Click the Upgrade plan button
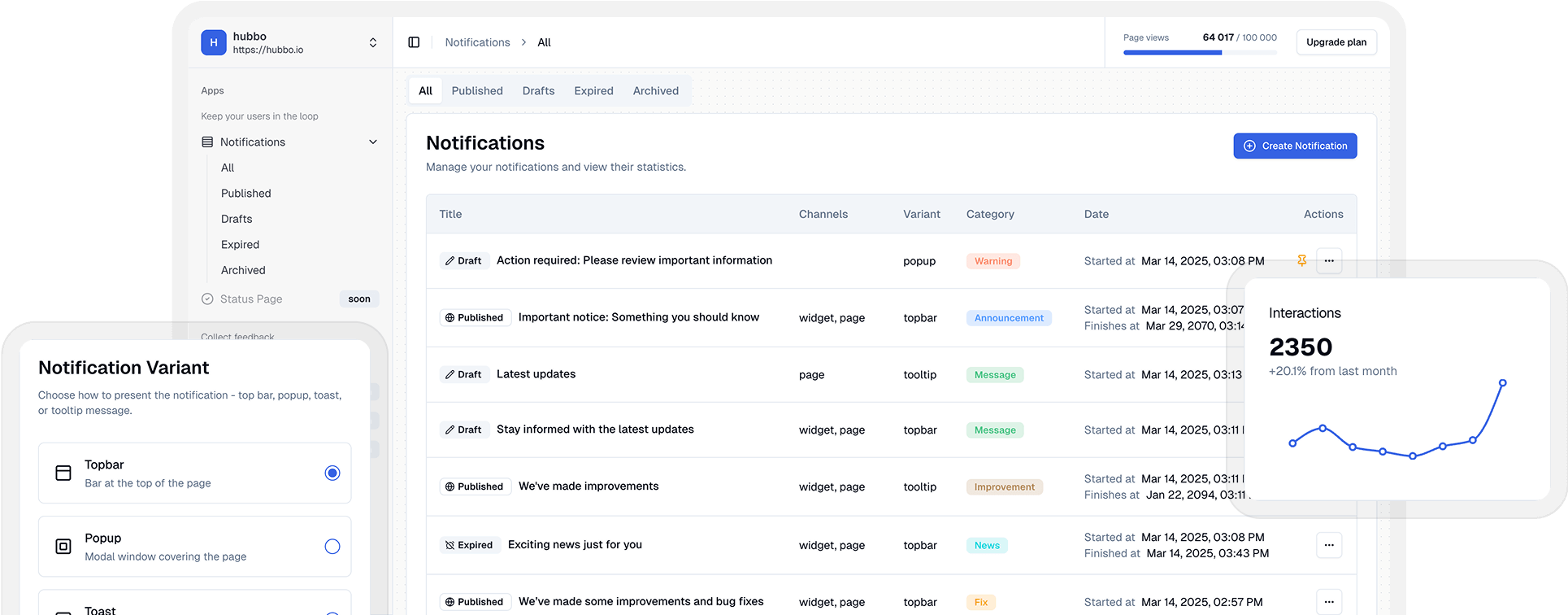This screenshot has width=1568, height=615. 1336,42
